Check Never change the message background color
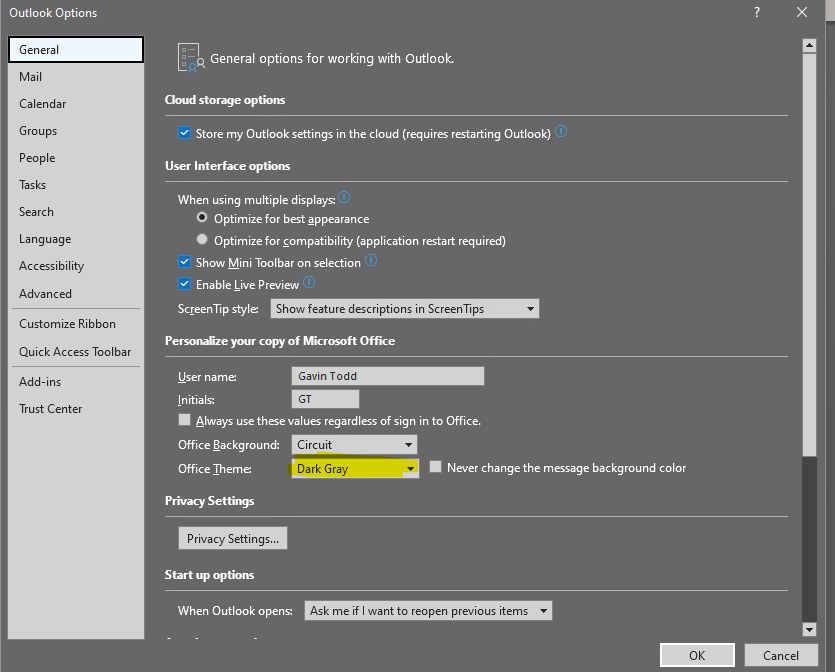 point(435,467)
